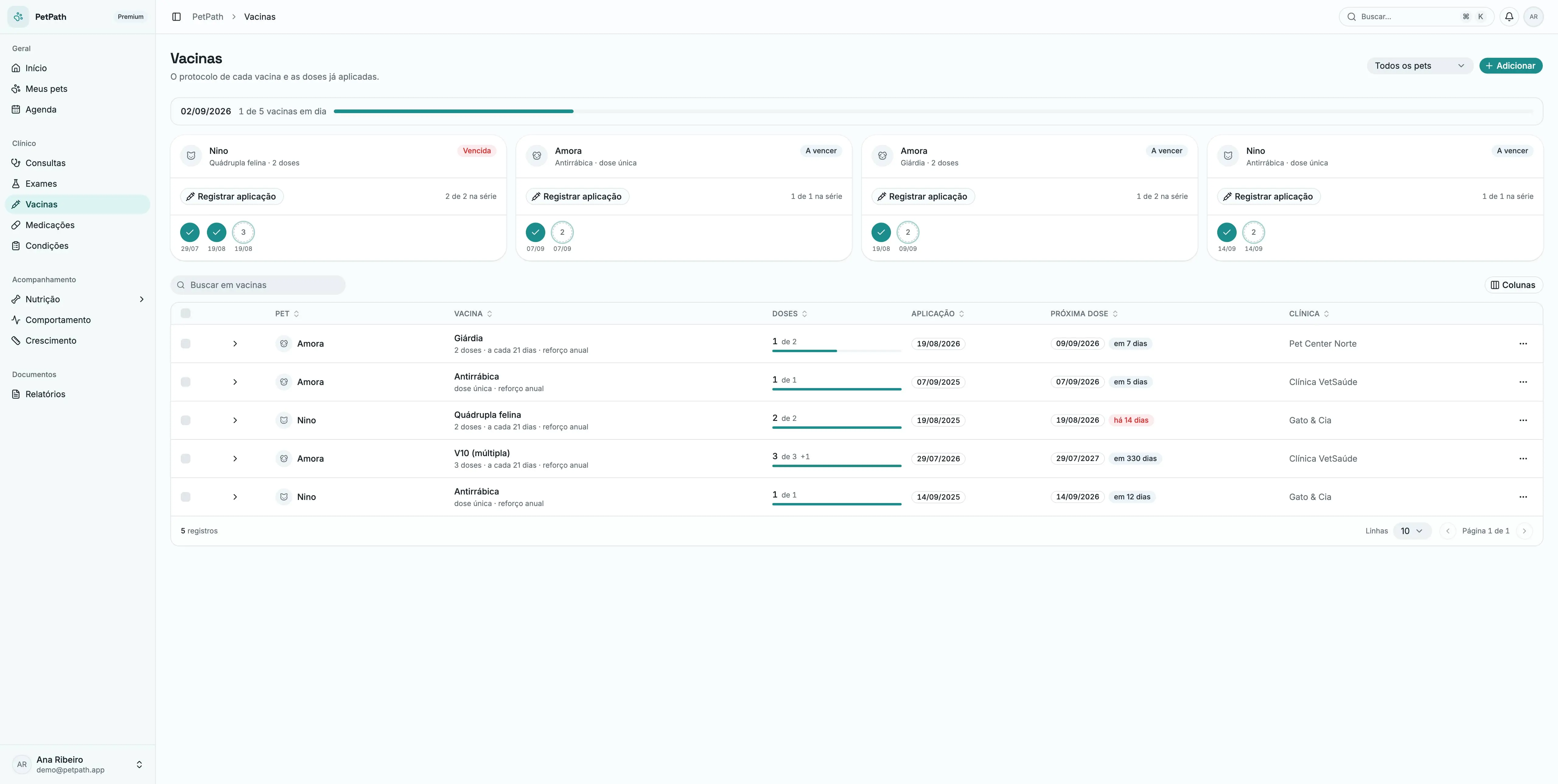
Task: Open more actions for Quádrupla felina row
Action: [x=1523, y=421]
